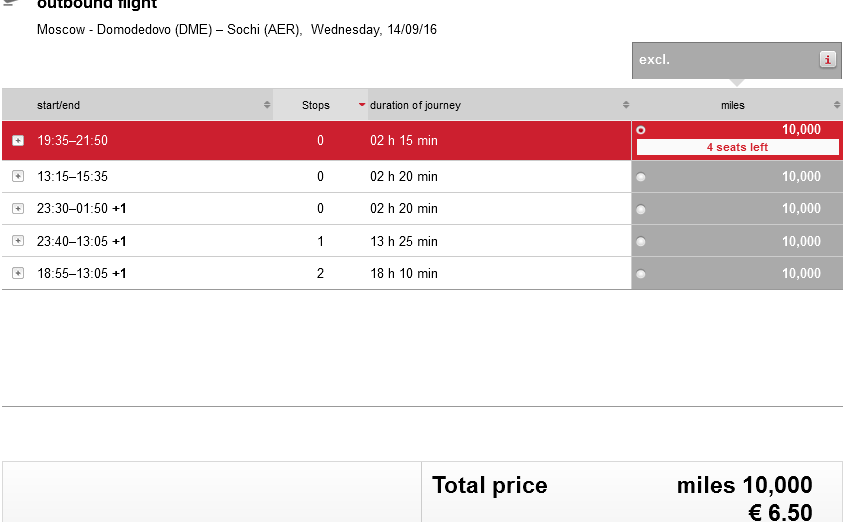Viewport: 848px width, 522px height.
Task: Select miles radio for the 19:35–21:50 flight
Action: [641, 130]
